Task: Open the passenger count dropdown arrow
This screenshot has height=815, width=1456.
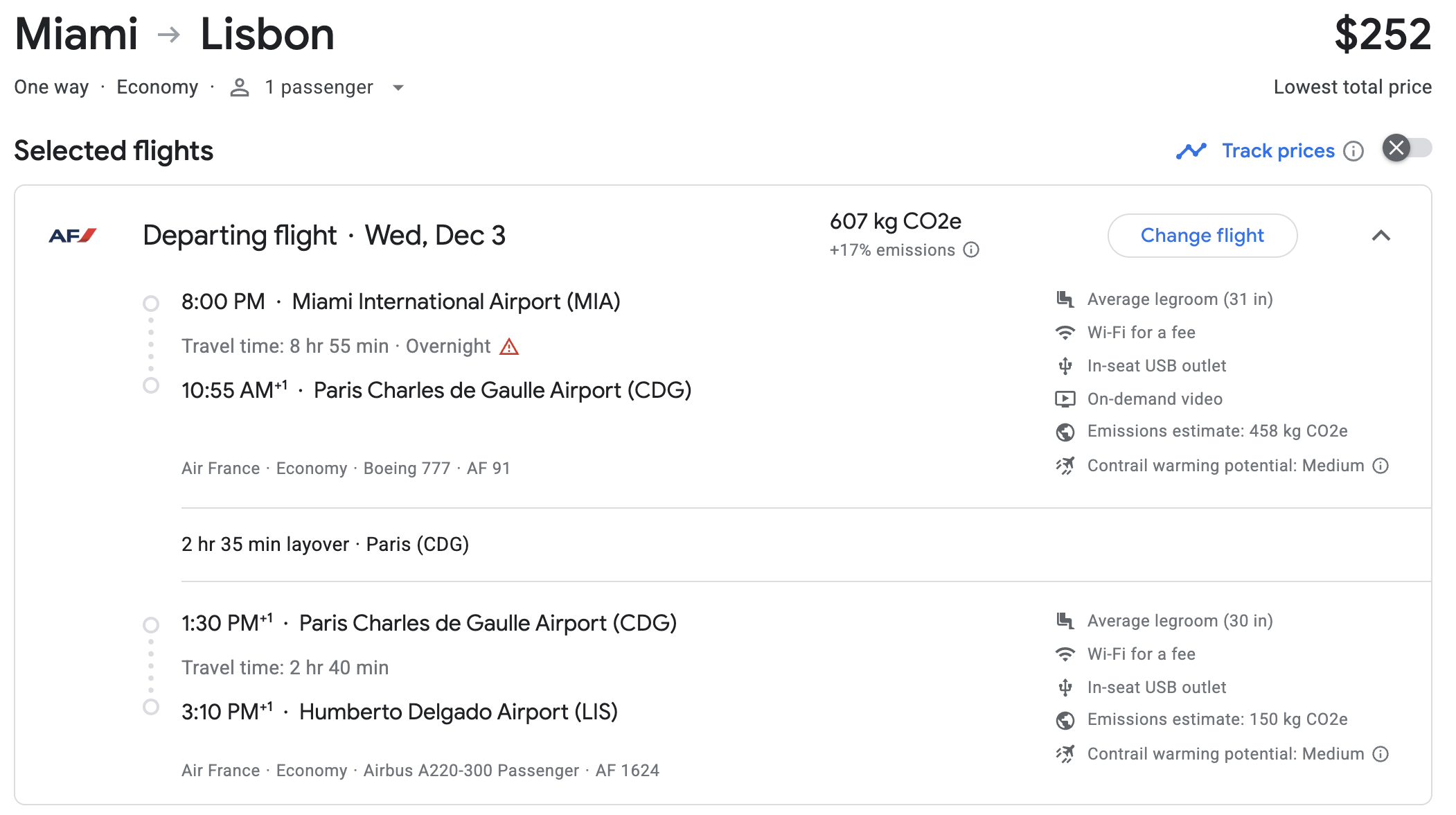Action: (398, 88)
